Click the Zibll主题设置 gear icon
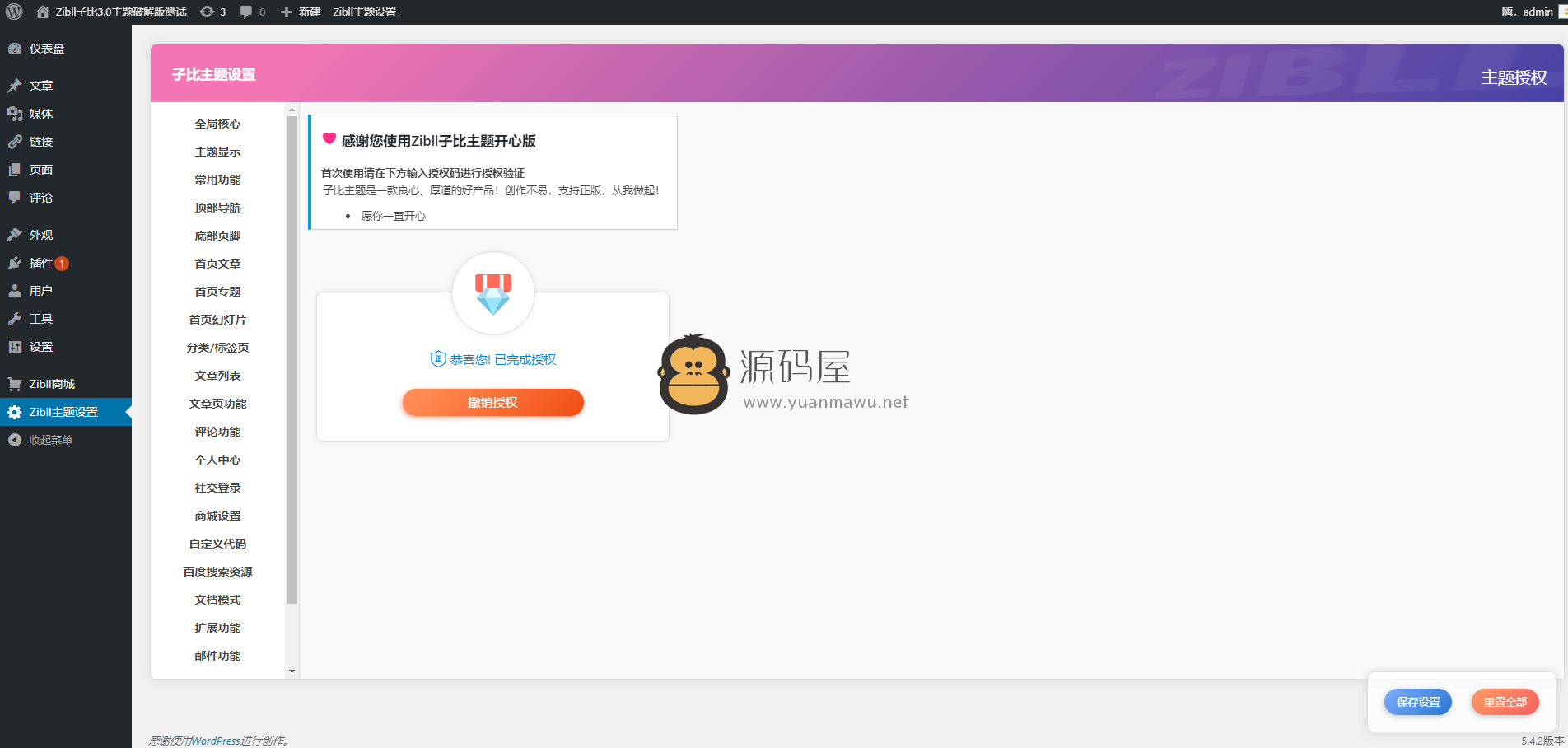1568x748 pixels. (15, 412)
